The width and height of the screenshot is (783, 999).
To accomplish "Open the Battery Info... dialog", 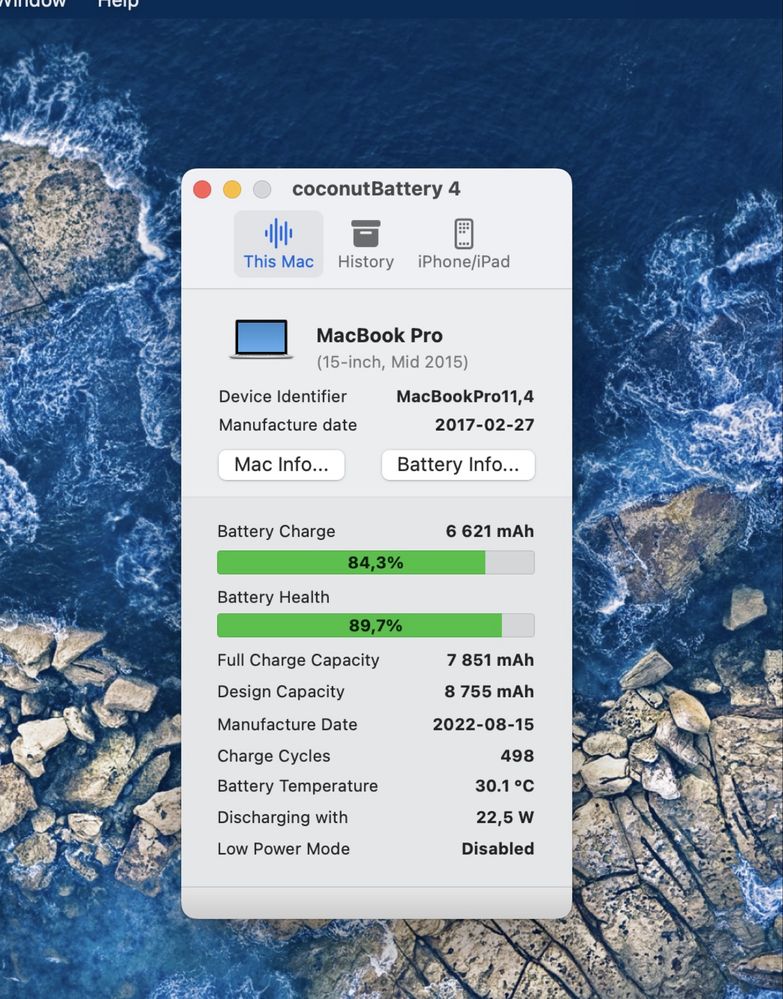I will pos(458,464).
